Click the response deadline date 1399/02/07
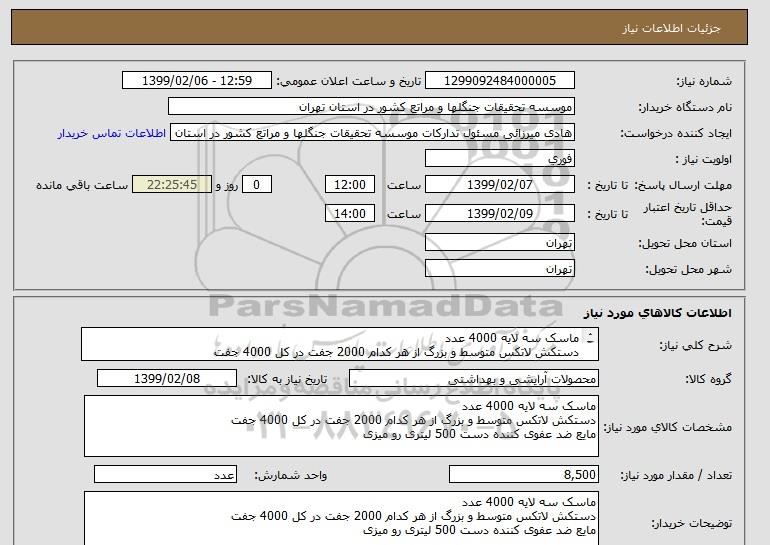Image resolution: width=770 pixels, height=545 pixels. click(x=499, y=185)
